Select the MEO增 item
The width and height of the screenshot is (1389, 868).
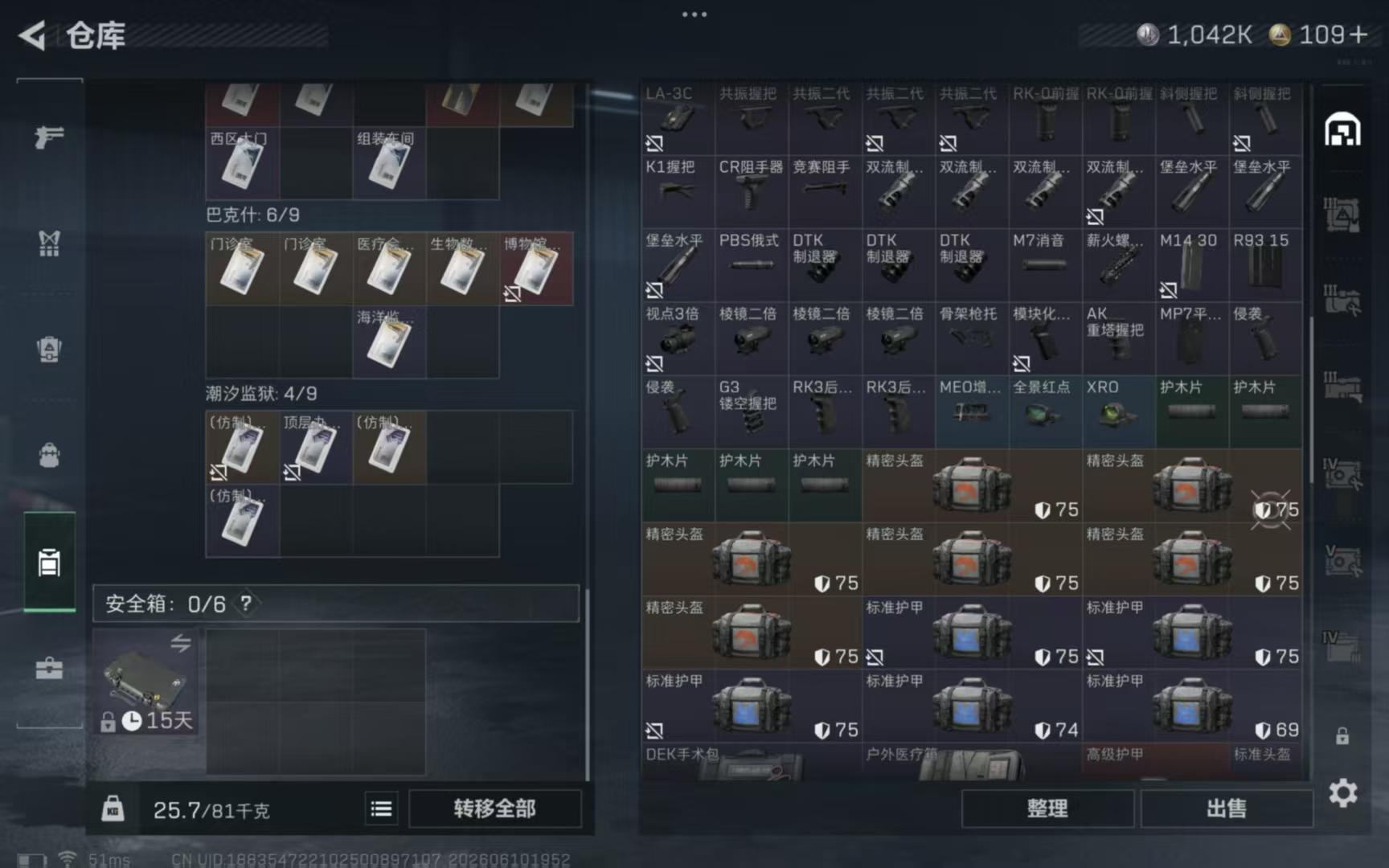[972, 412]
